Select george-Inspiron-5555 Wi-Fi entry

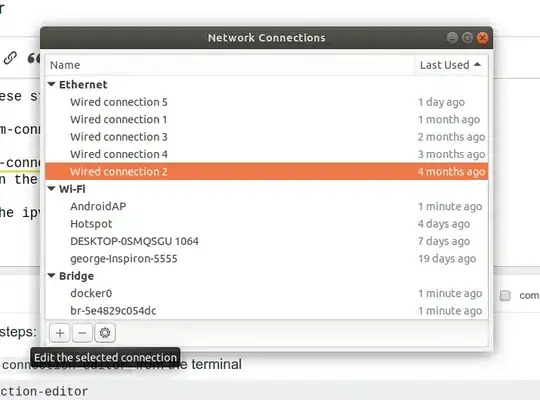(x=267, y=258)
